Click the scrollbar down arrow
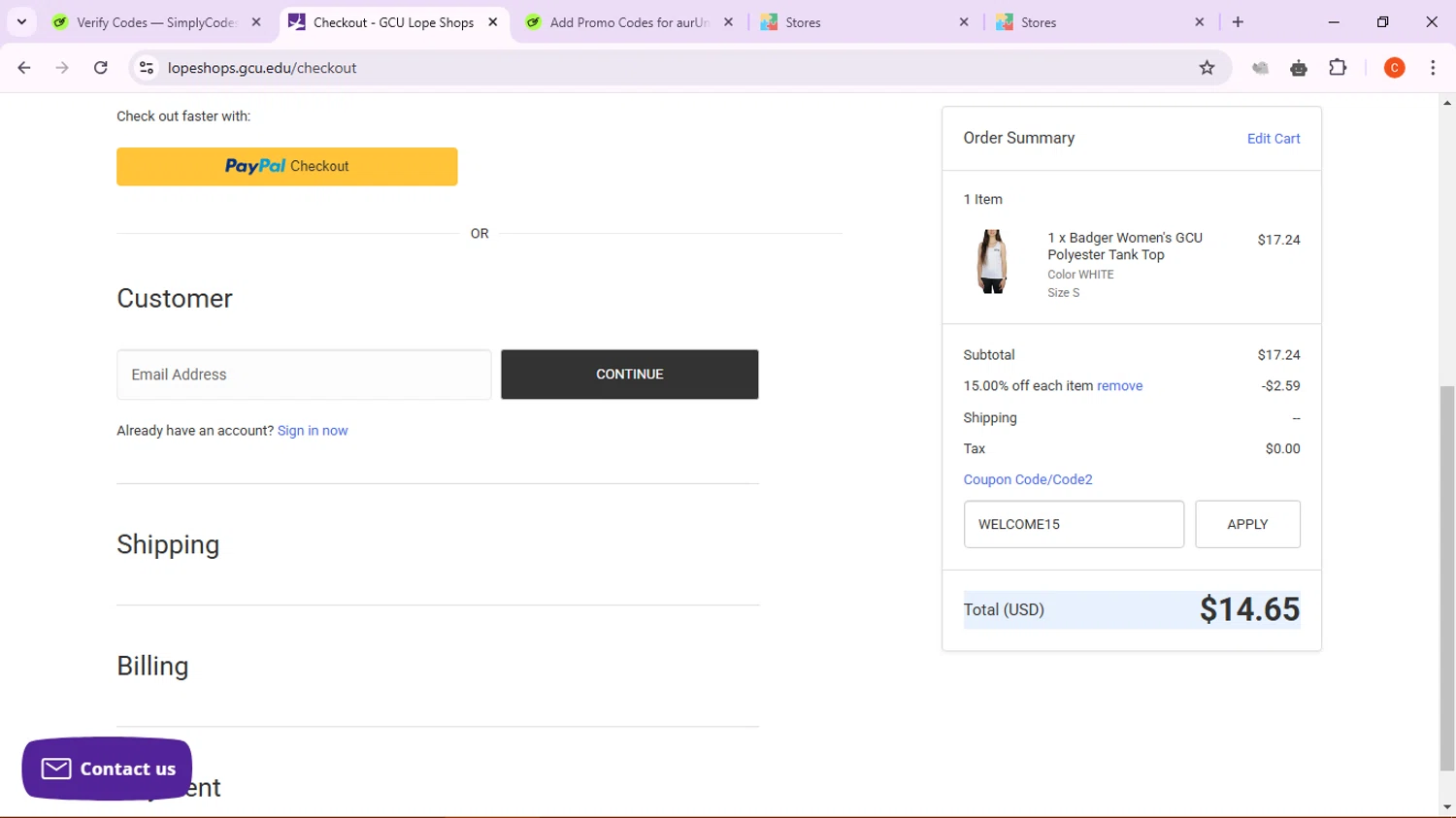 pos(1447,807)
